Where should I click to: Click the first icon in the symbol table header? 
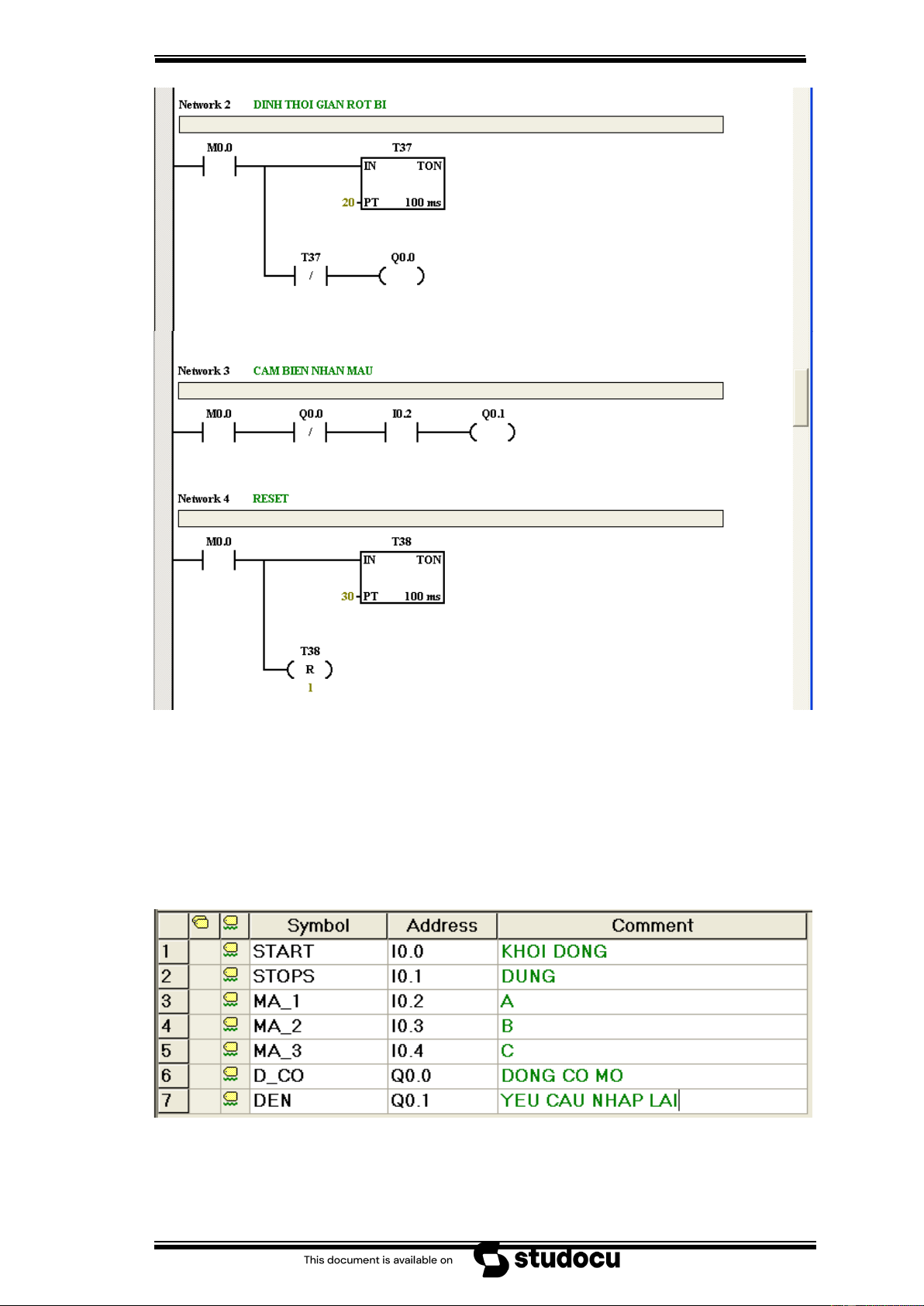201,924
